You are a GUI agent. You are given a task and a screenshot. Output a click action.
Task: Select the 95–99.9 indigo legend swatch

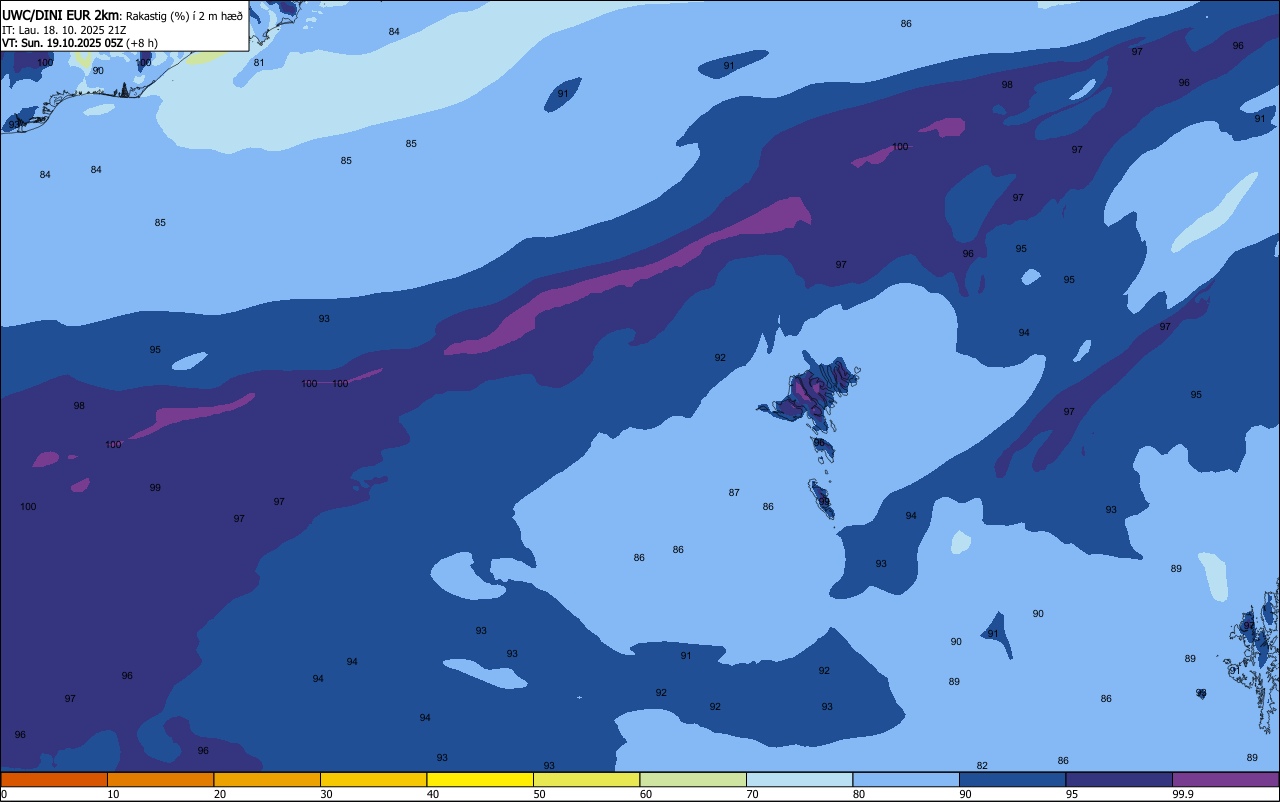(x=1119, y=780)
